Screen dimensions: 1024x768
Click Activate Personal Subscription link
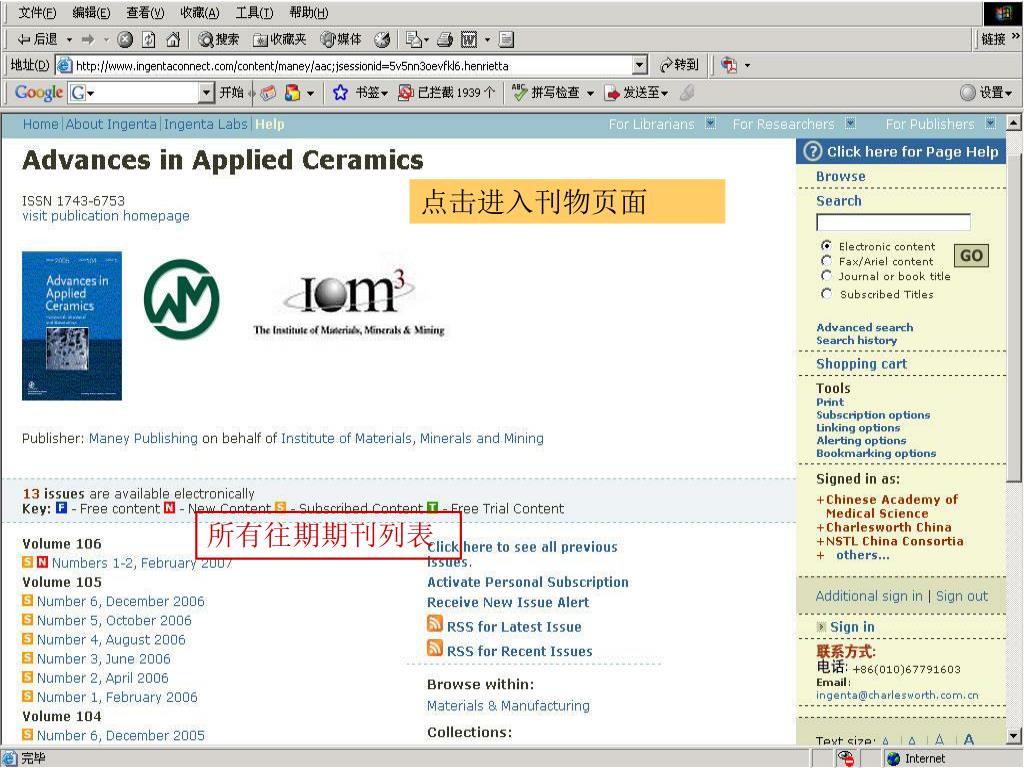click(x=528, y=582)
